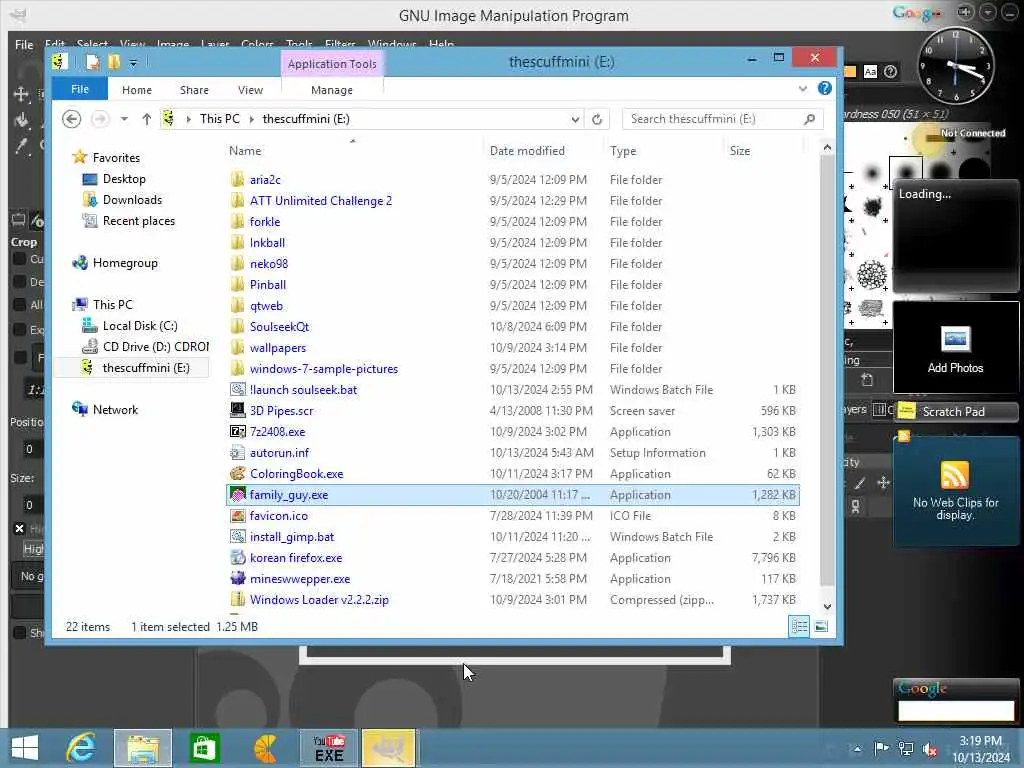Switch to details view in status bar

[x=799, y=626]
